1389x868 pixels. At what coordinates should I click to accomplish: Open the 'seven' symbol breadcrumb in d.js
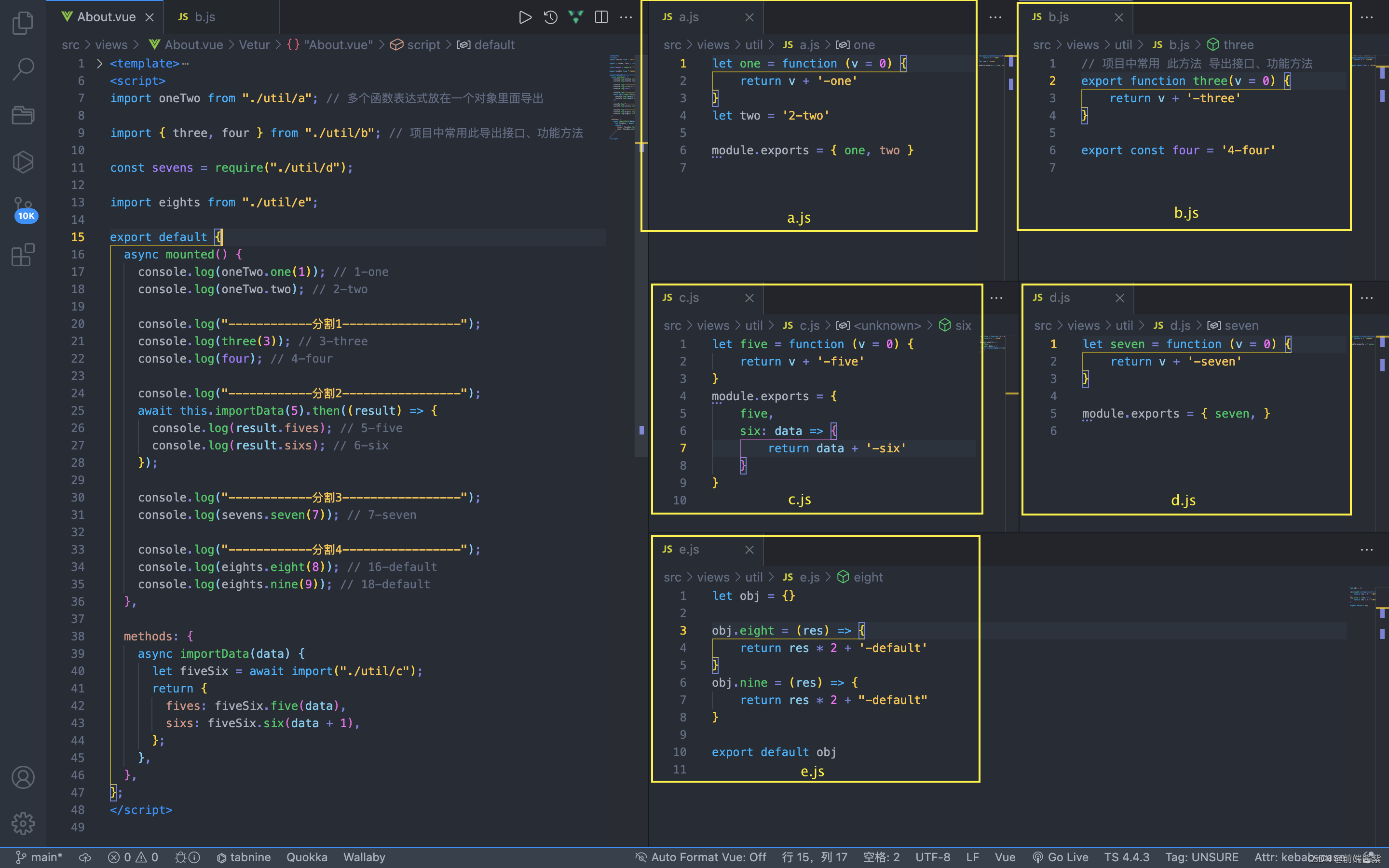tap(1233, 325)
